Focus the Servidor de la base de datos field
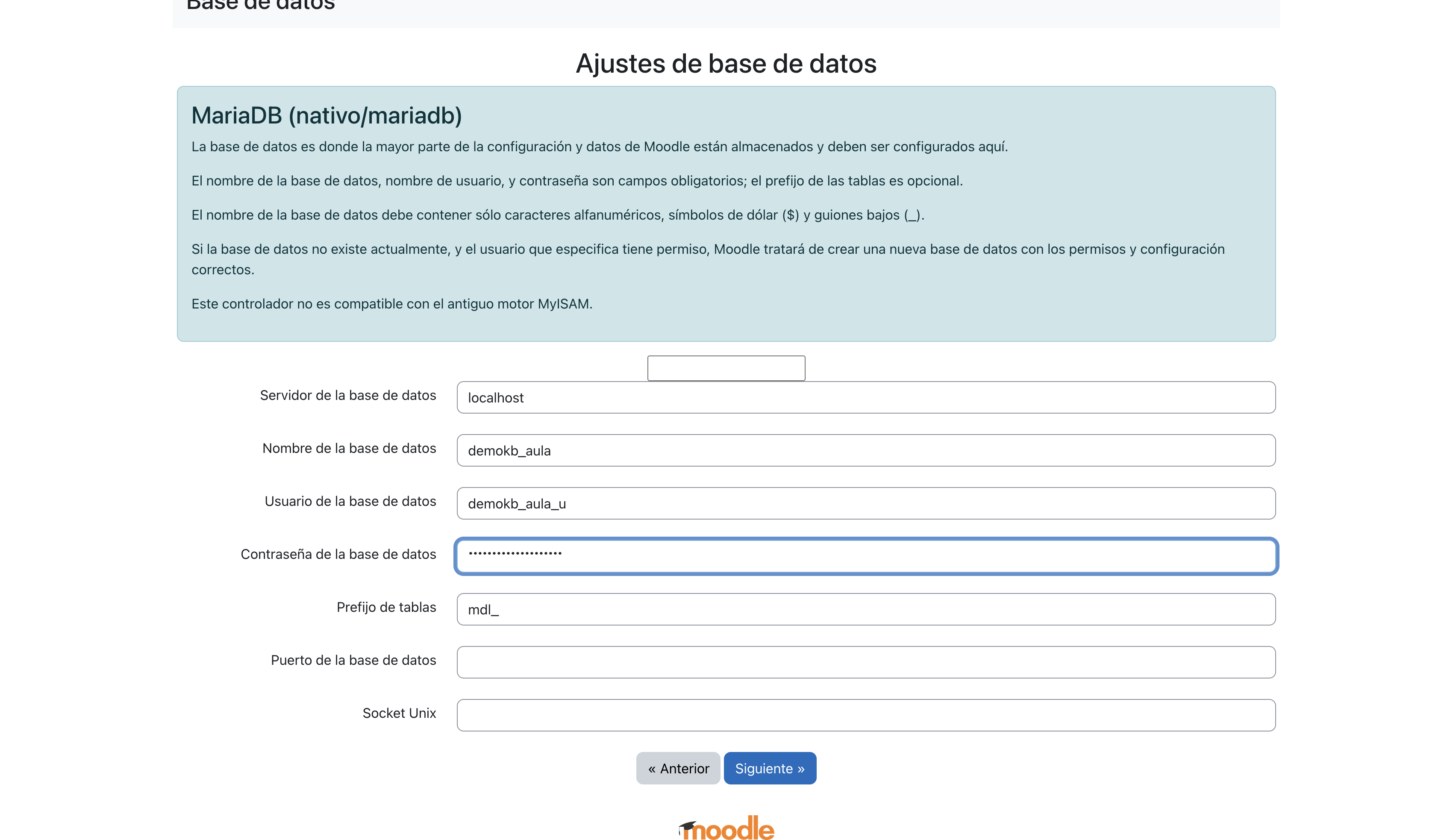Image resolution: width=1453 pixels, height=840 pixels. tap(866, 397)
